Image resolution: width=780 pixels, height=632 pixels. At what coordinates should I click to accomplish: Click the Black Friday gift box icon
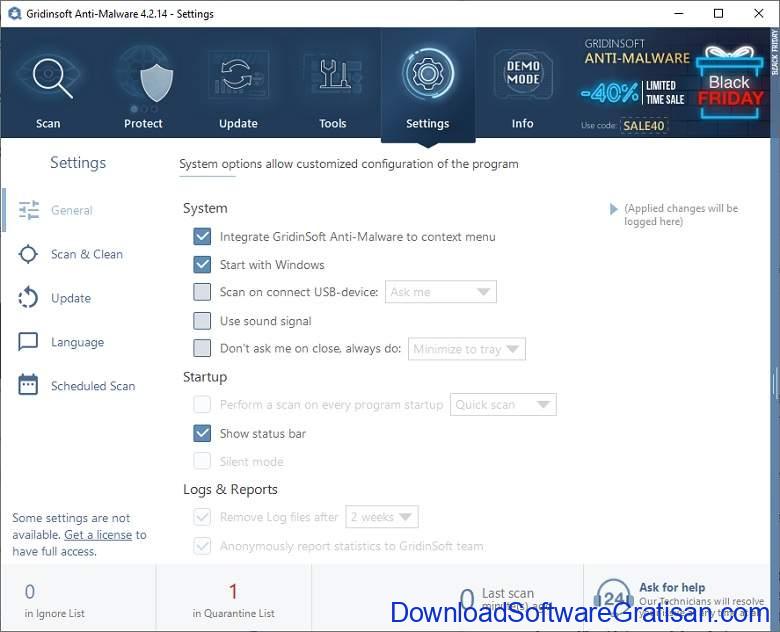729,83
